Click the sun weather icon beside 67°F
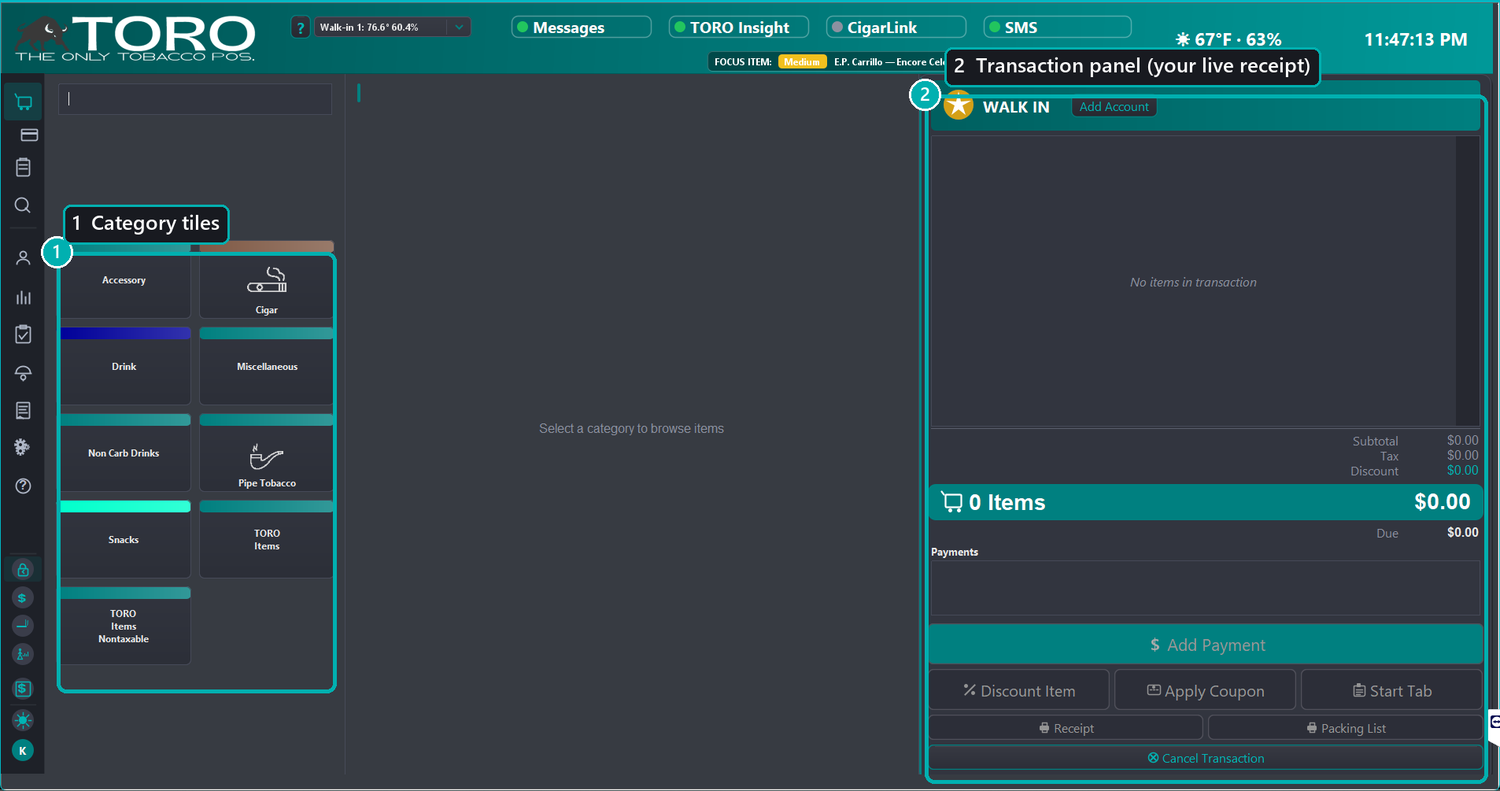The width and height of the screenshot is (1500, 791). click(x=1183, y=40)
